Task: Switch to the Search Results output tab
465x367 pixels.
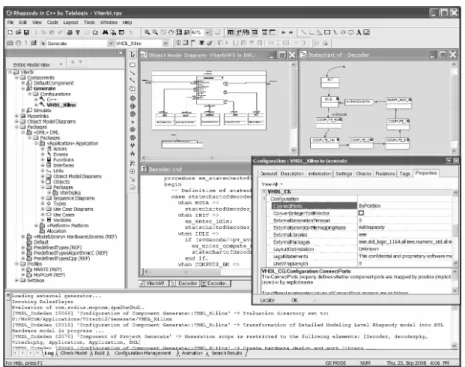Action: tap(227, 353)
